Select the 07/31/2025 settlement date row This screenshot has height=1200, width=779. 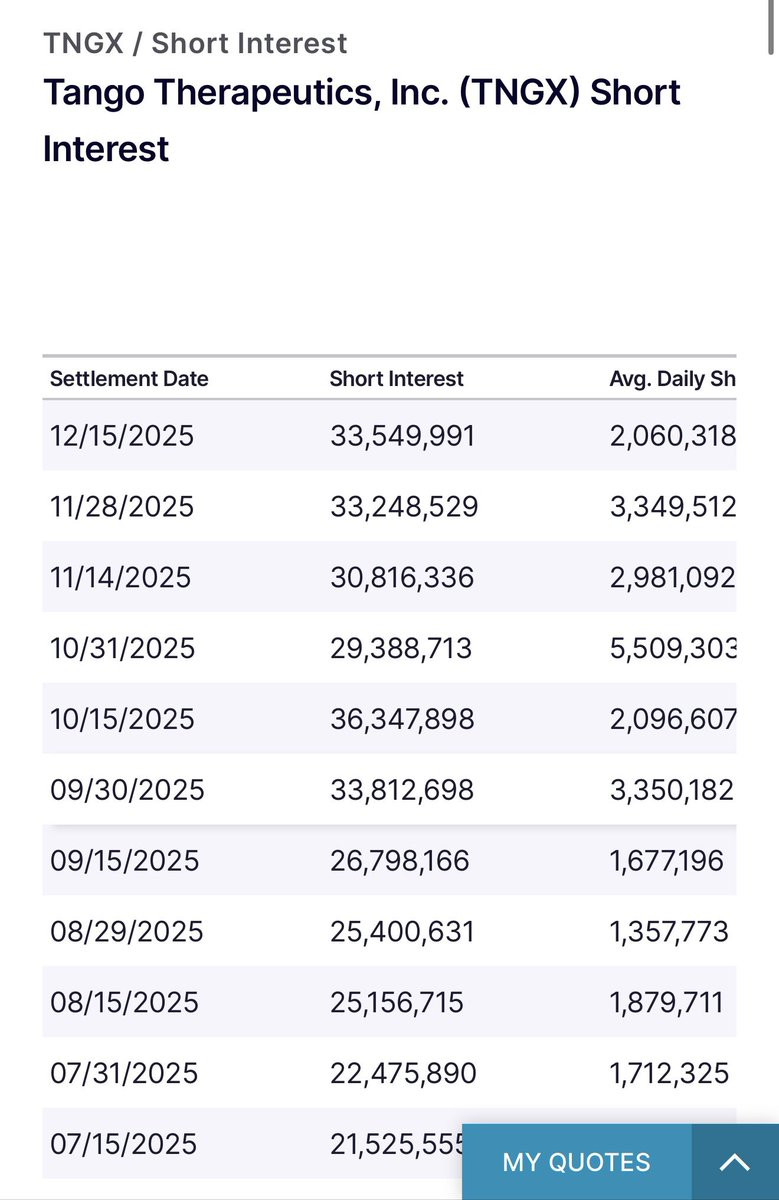tap(124, 1075)
